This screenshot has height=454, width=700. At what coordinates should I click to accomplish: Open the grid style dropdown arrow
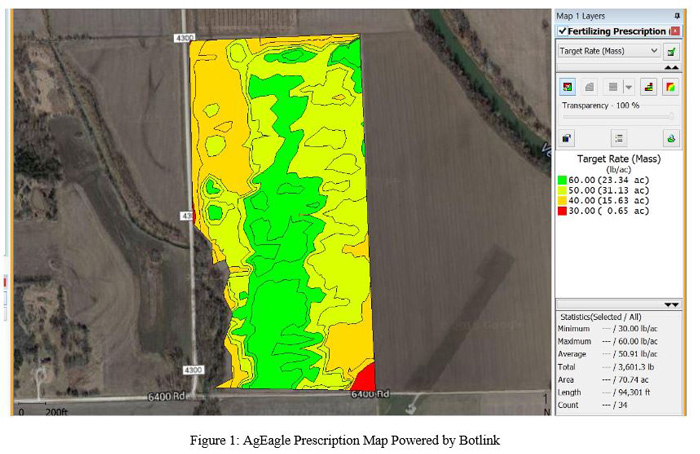click(628, 88)
